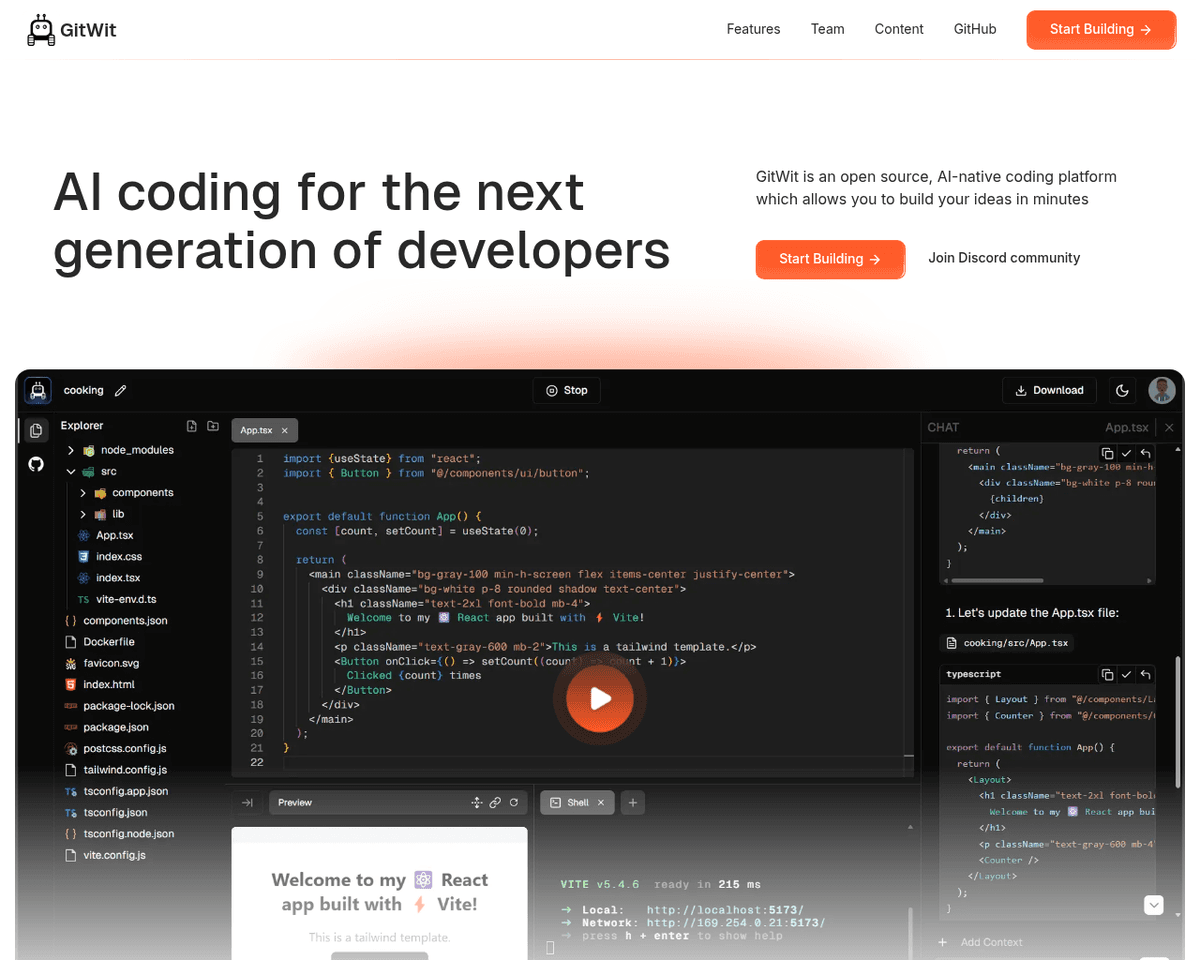The image size is (1200, 960).
Task: Click the GitHub icon in the editor sidebar
Action: [36, 464]
